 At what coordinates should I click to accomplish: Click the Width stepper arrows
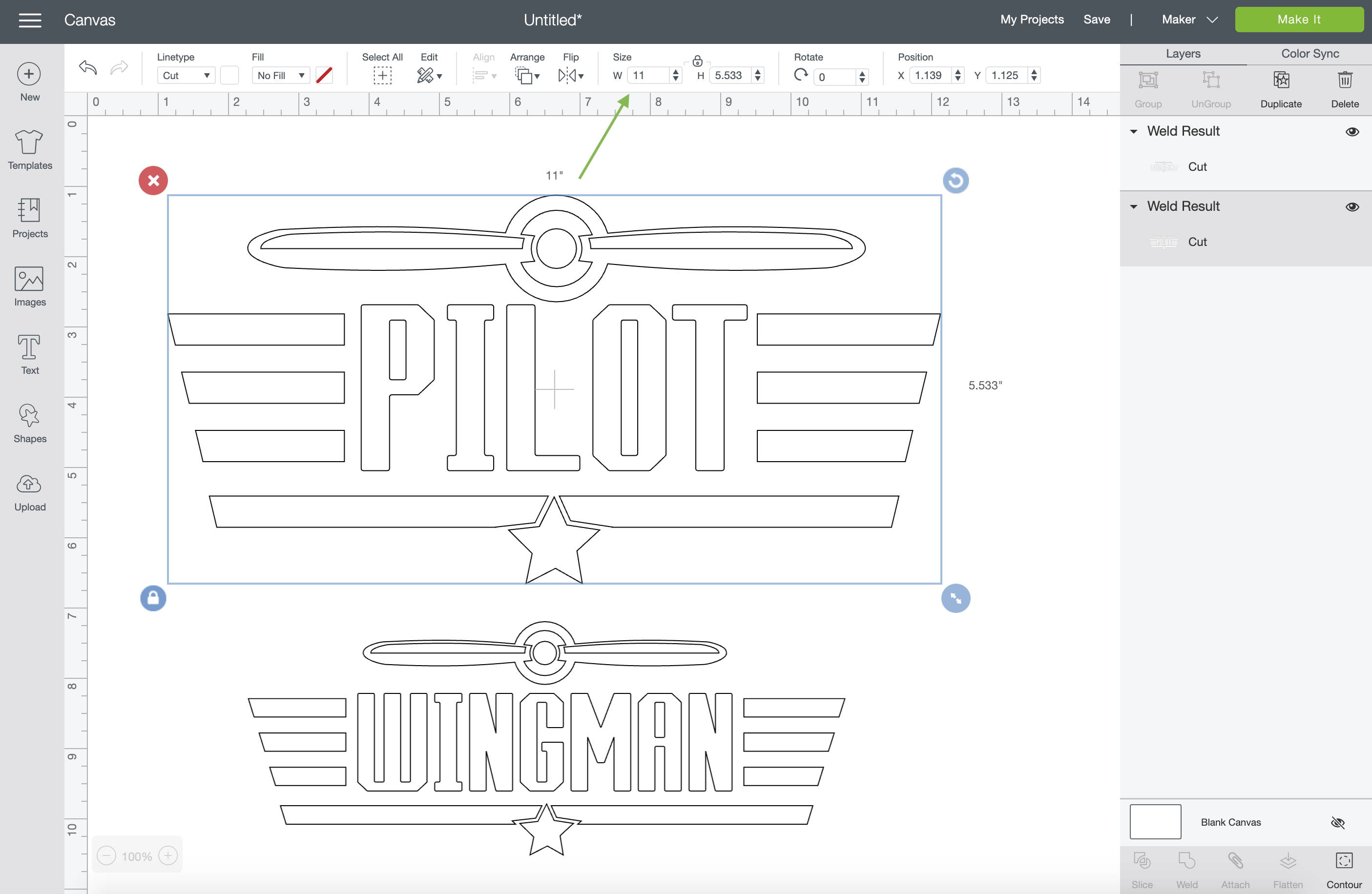(x=676, y=76)
